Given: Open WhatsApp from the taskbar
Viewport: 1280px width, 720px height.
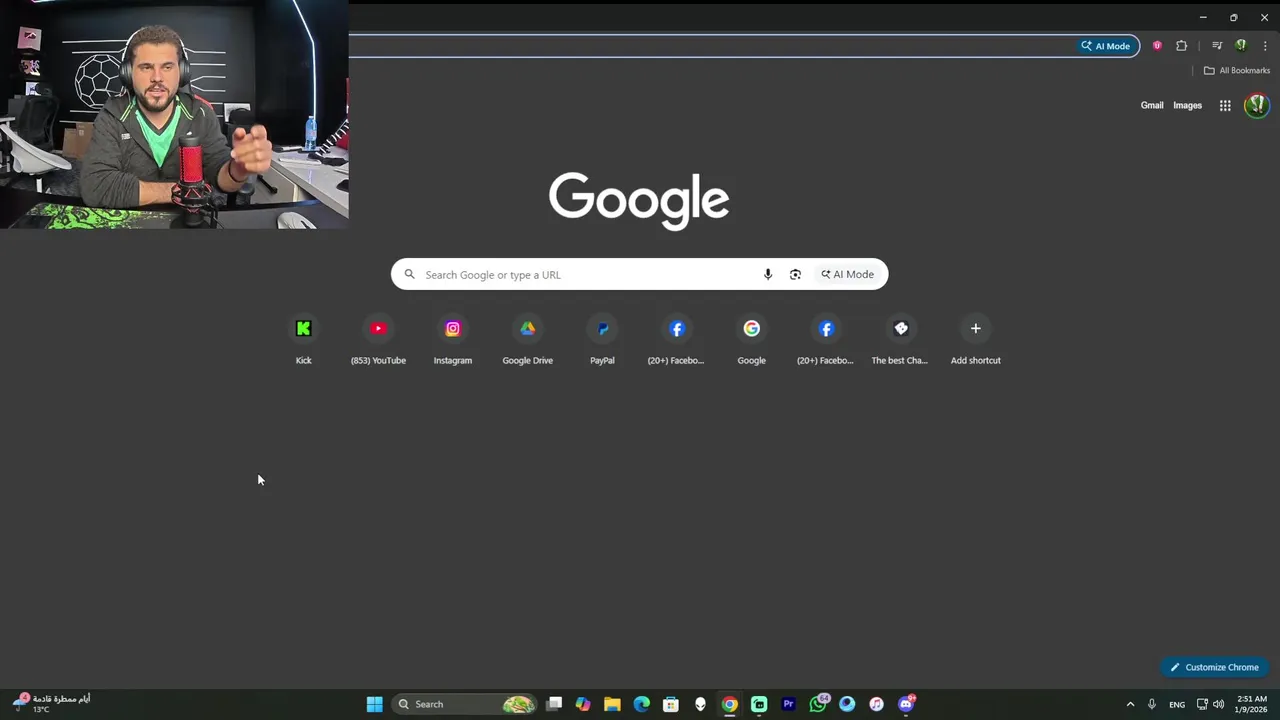Looking at the screenshot, I should click(818, 704).
